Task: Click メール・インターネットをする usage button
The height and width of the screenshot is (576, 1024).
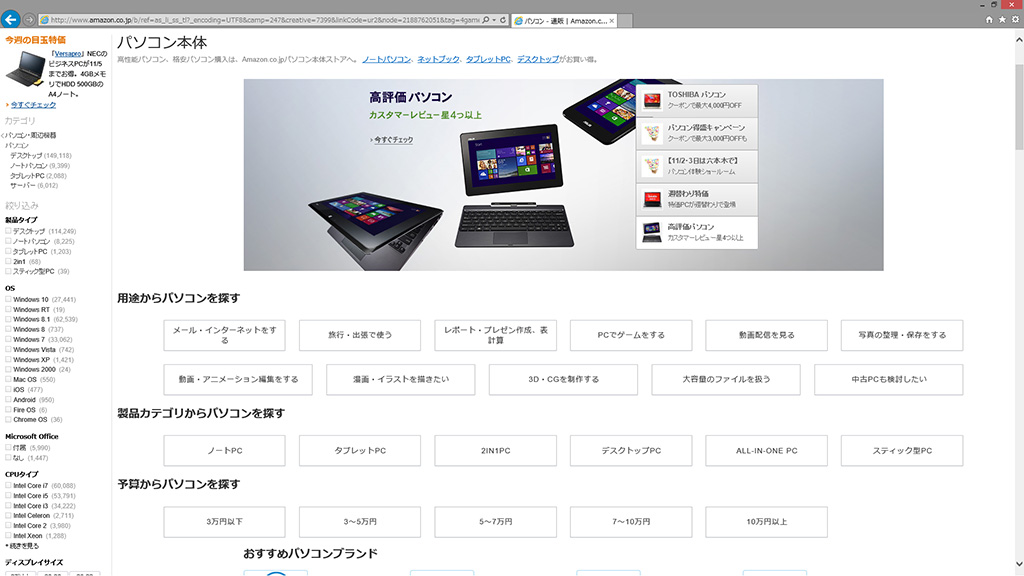Action: pyautogui.click(x=225, y=335)
